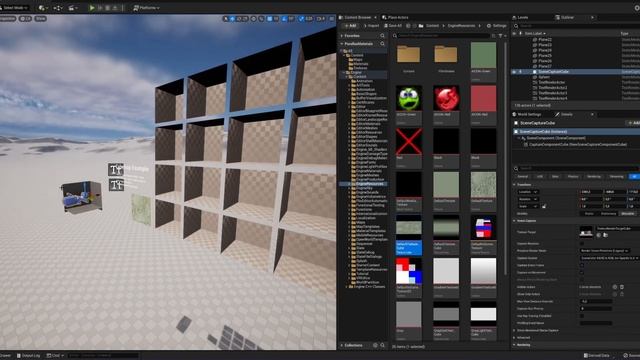This screenshot has width=640, height=360.
Task: Collapse the Scene Capture section
Action: (x=514, y=221)
